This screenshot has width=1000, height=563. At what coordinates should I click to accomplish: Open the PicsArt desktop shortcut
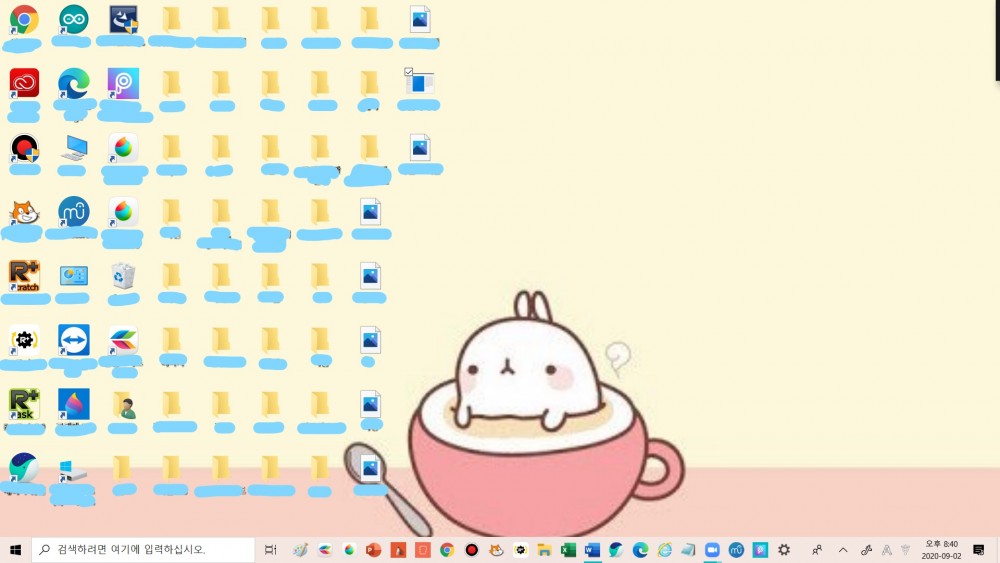[123, 84]
